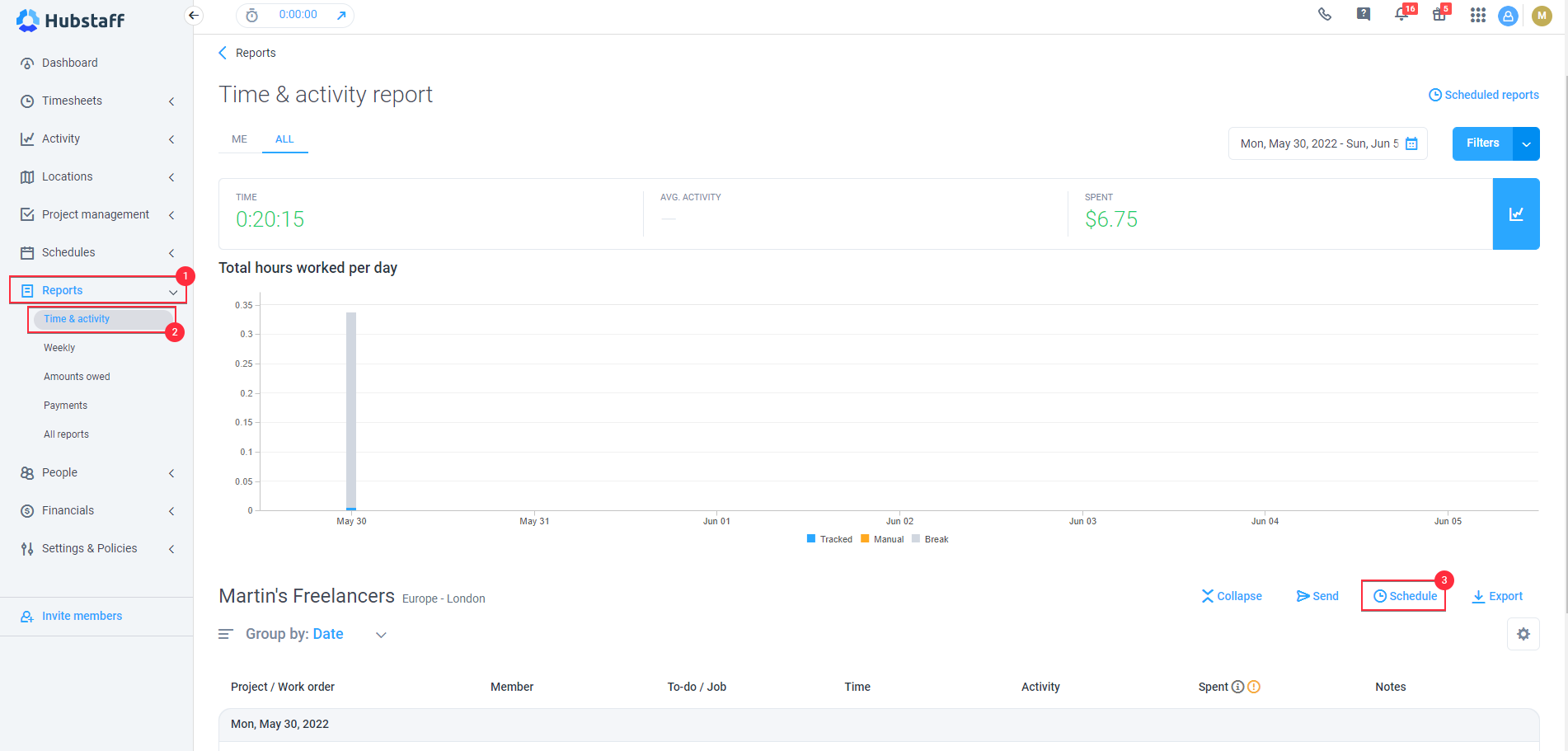Click the Spent column info icon

[x=1237, y=686]
